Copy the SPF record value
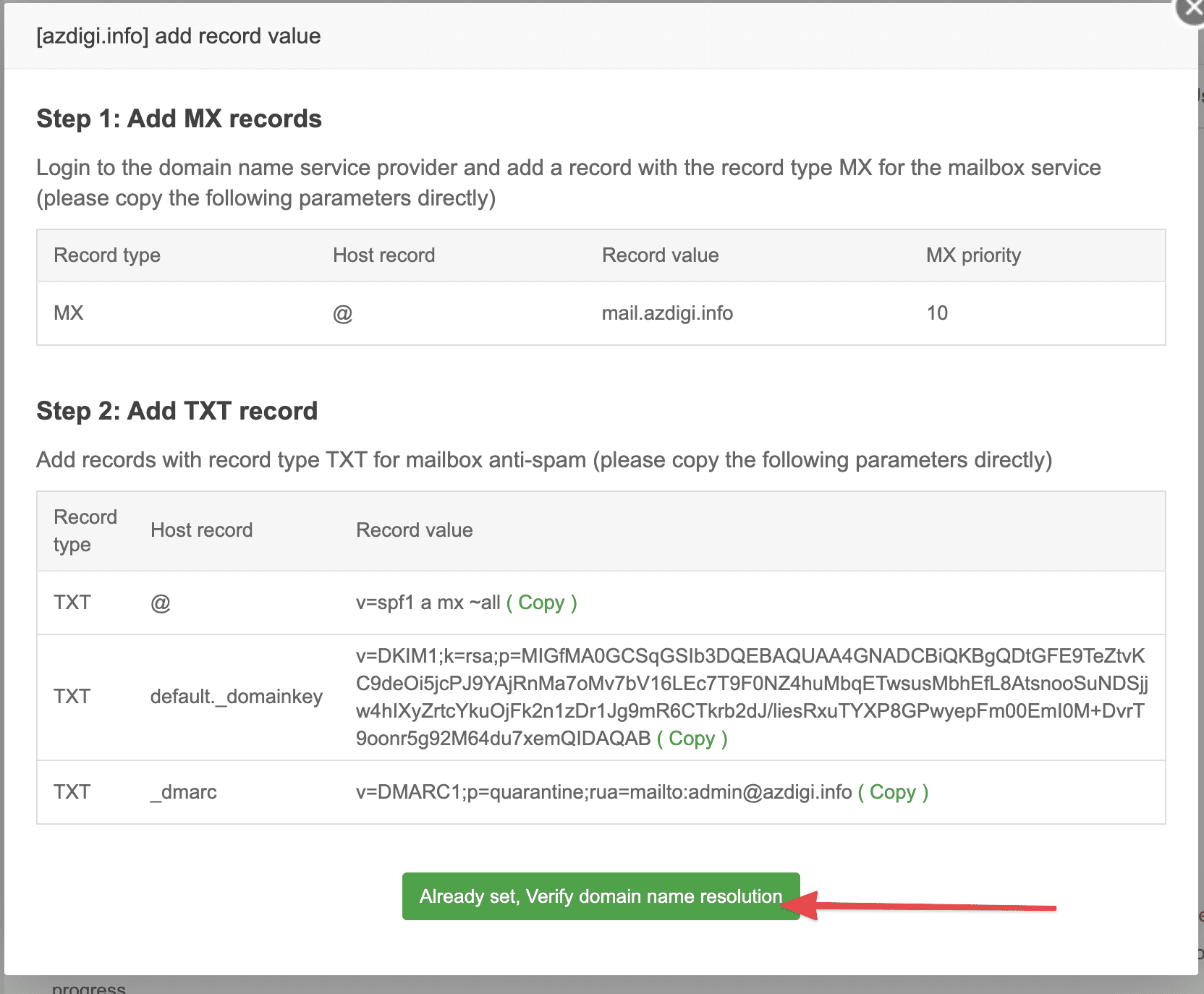The height and width of the screenshot is (994, 1204). click(x=541, y=603)
